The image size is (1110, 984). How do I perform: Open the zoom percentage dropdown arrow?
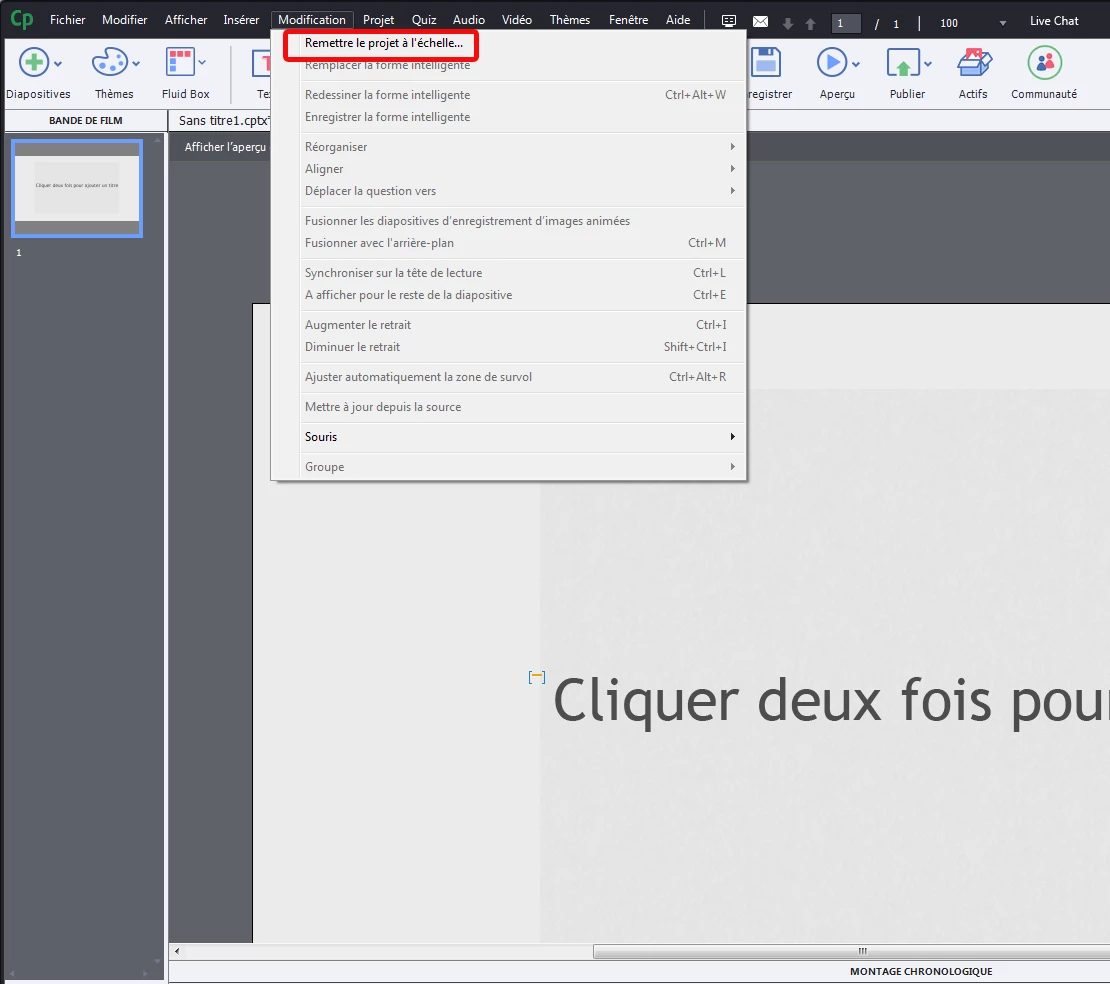pyautogui.click(x=1002, y=23)
